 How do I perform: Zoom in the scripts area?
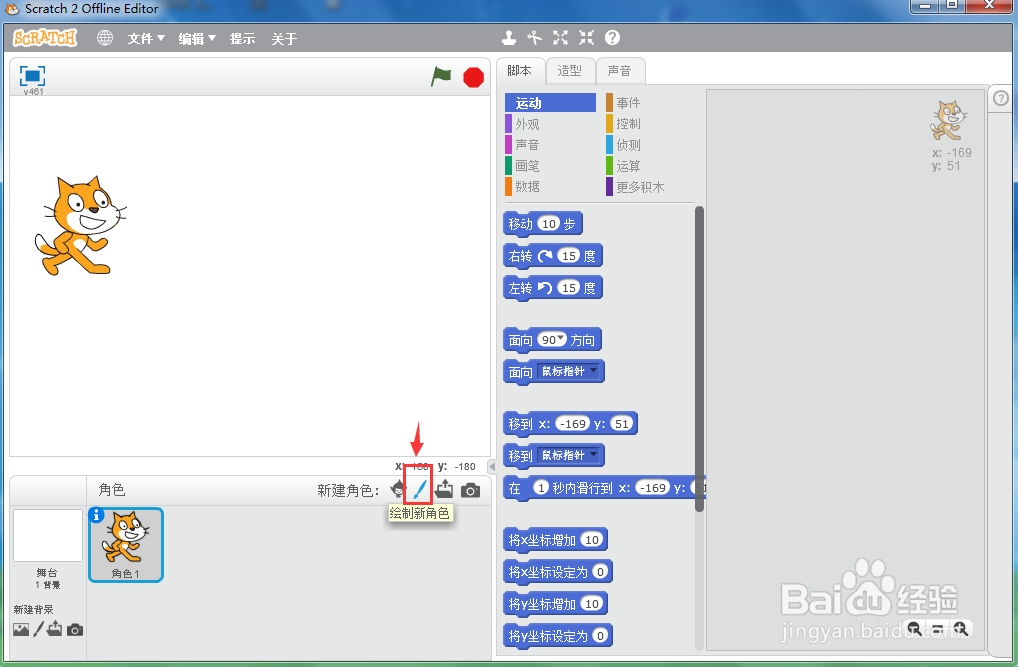tap(962, 628)
